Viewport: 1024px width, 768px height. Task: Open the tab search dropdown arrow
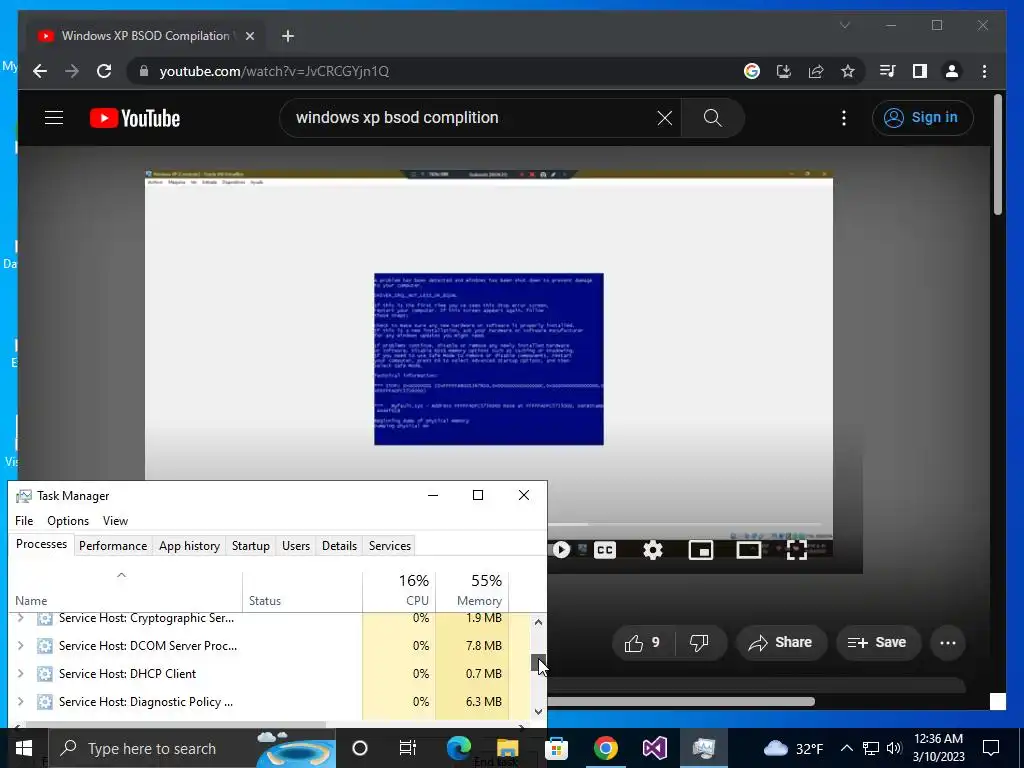[x=844, y=25]
